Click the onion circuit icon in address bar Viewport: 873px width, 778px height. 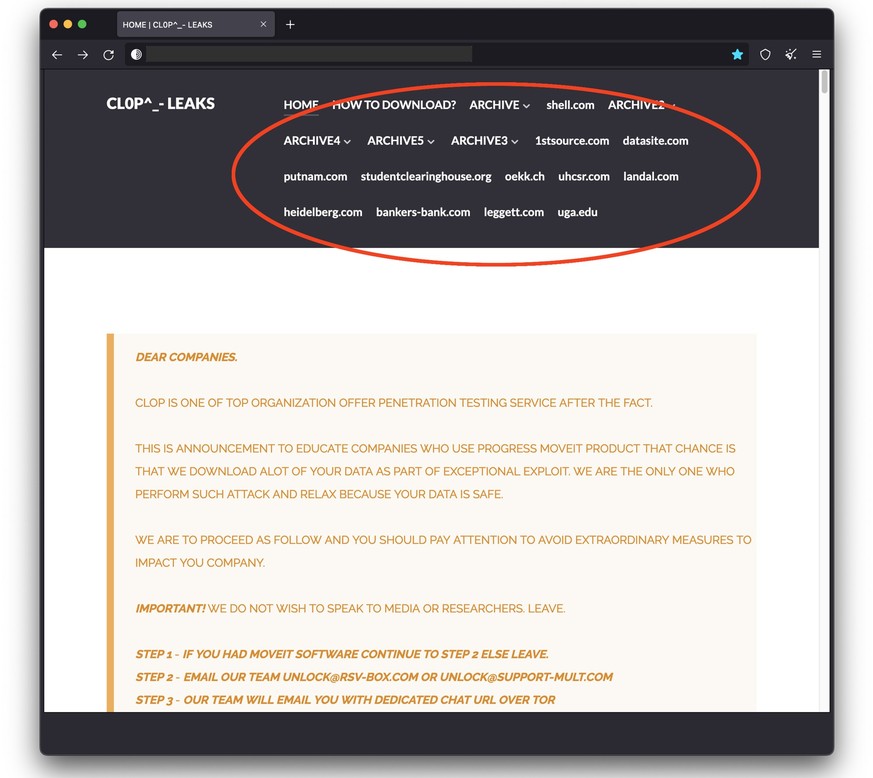point(137,55)
